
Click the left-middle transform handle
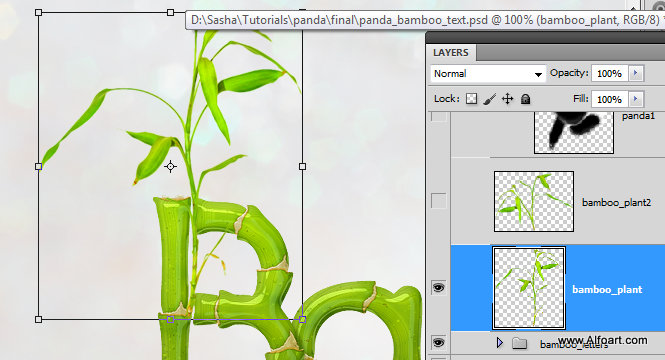[39, 167]
